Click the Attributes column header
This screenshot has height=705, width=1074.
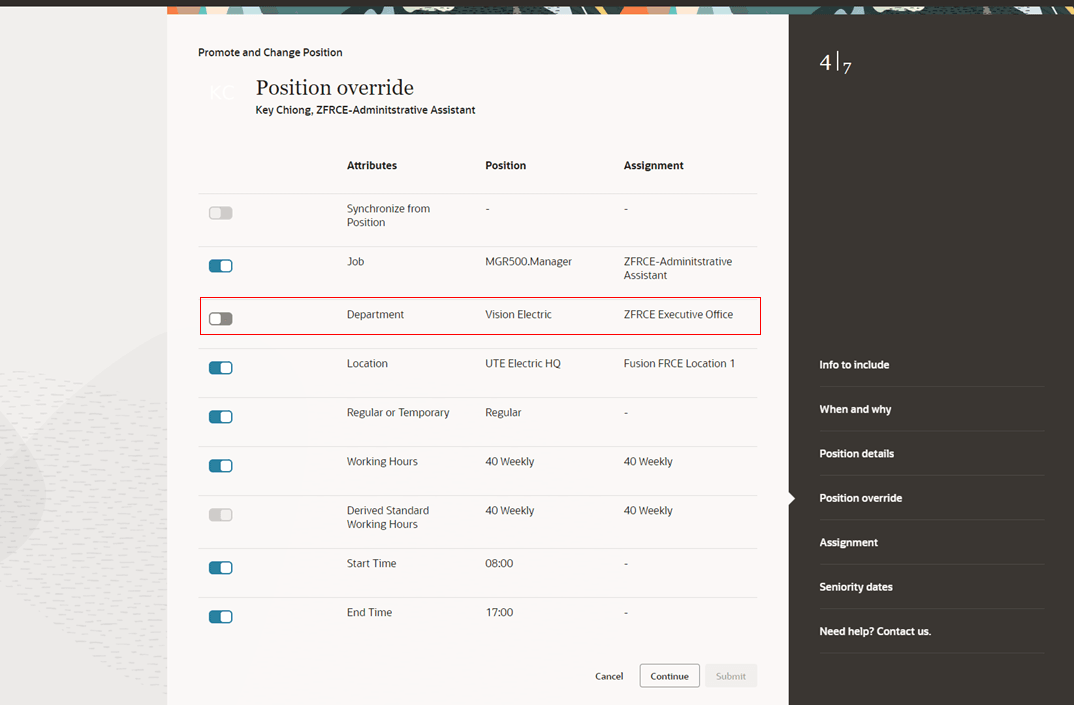[372, 166]
